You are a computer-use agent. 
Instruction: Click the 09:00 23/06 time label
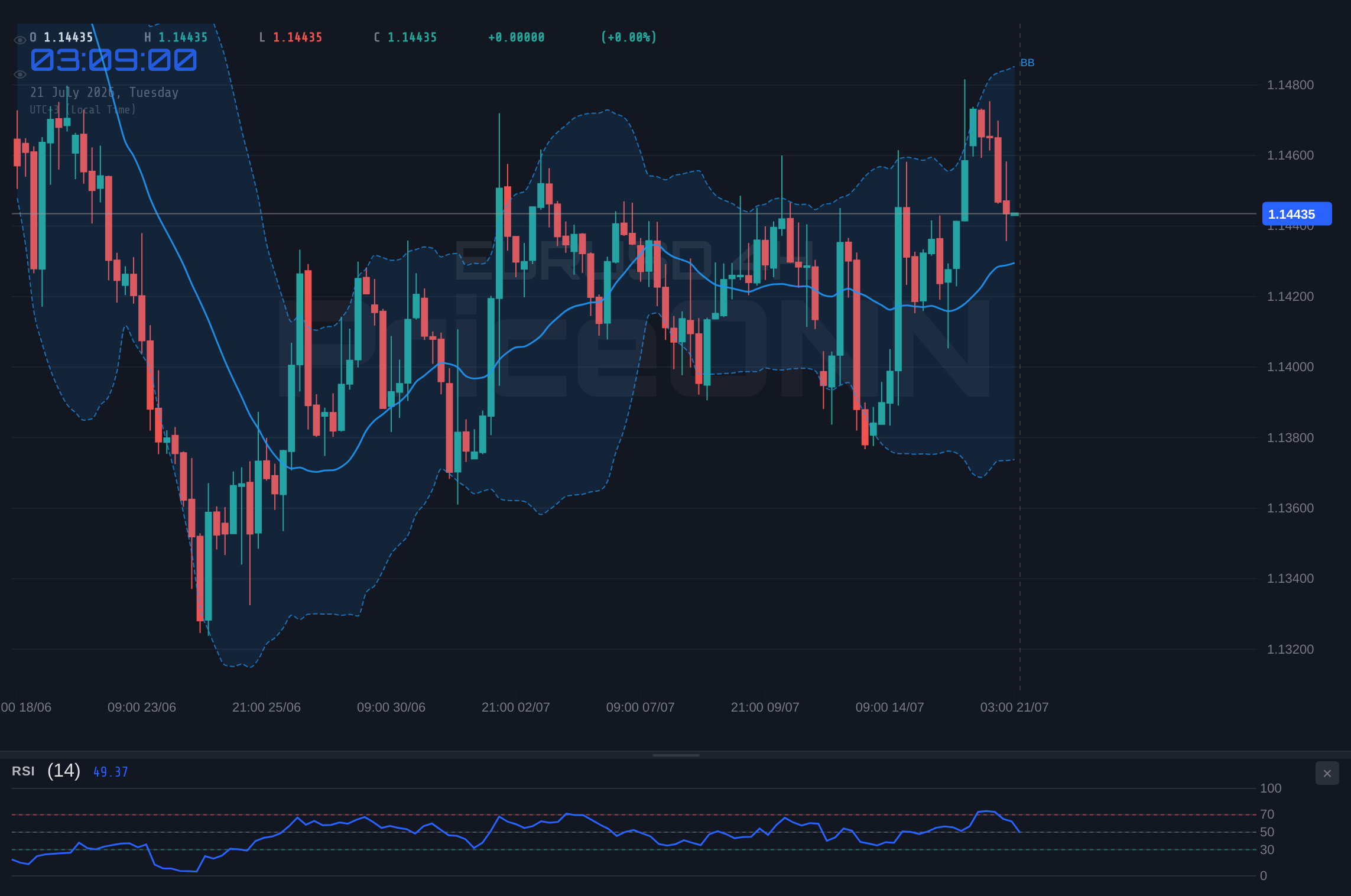[142, 707]
